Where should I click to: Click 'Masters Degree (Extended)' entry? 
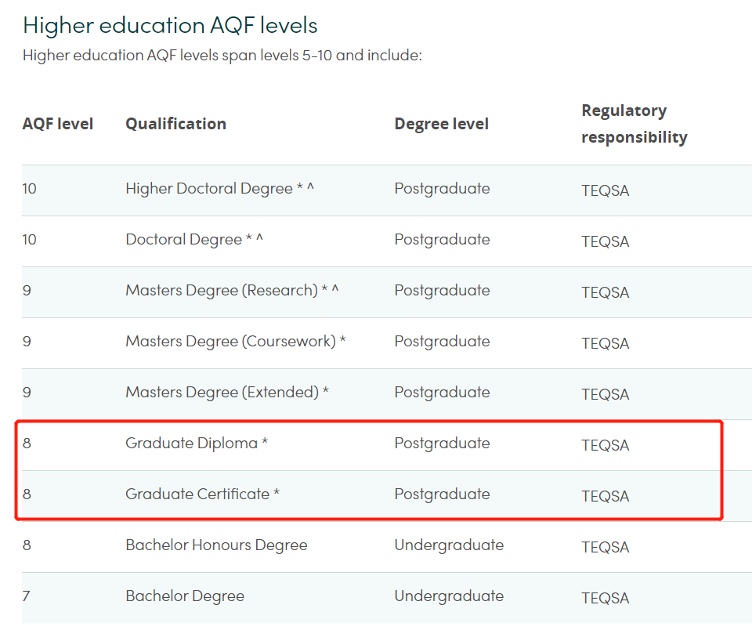227,392
